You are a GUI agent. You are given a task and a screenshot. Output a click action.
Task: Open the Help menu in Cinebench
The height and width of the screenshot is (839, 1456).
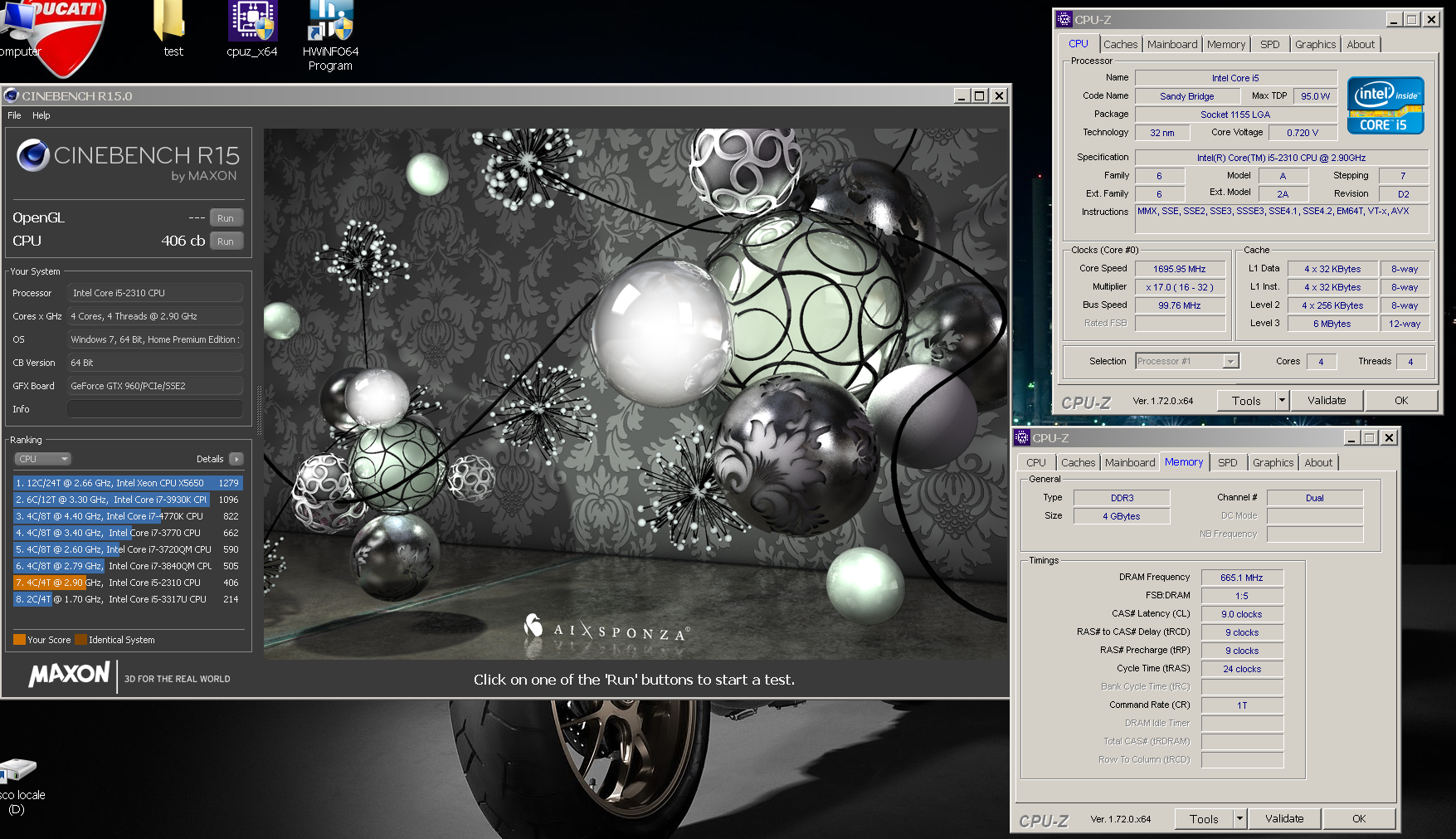click(x=41, y=115)
